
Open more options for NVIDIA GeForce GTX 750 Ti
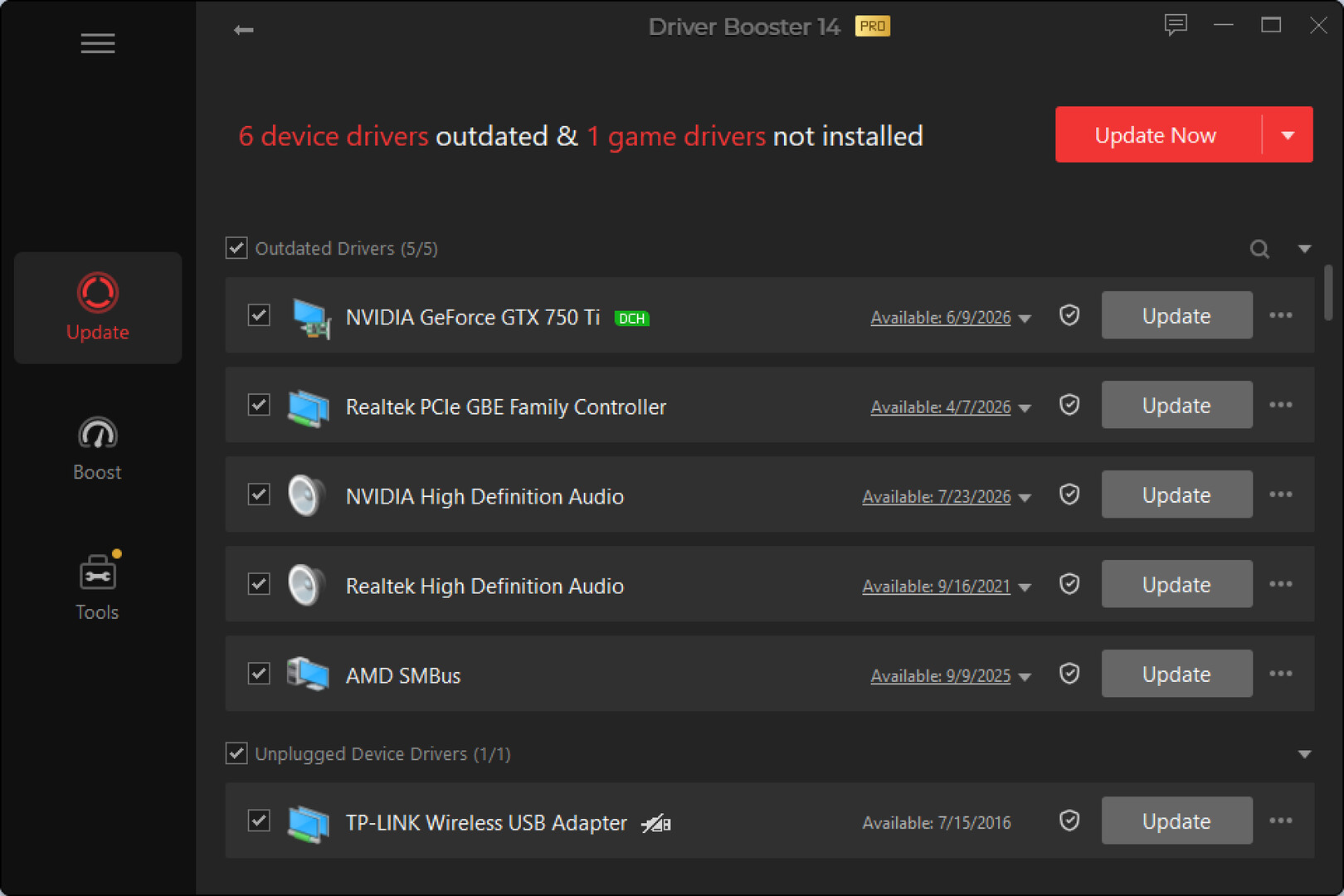point(1281,315)
